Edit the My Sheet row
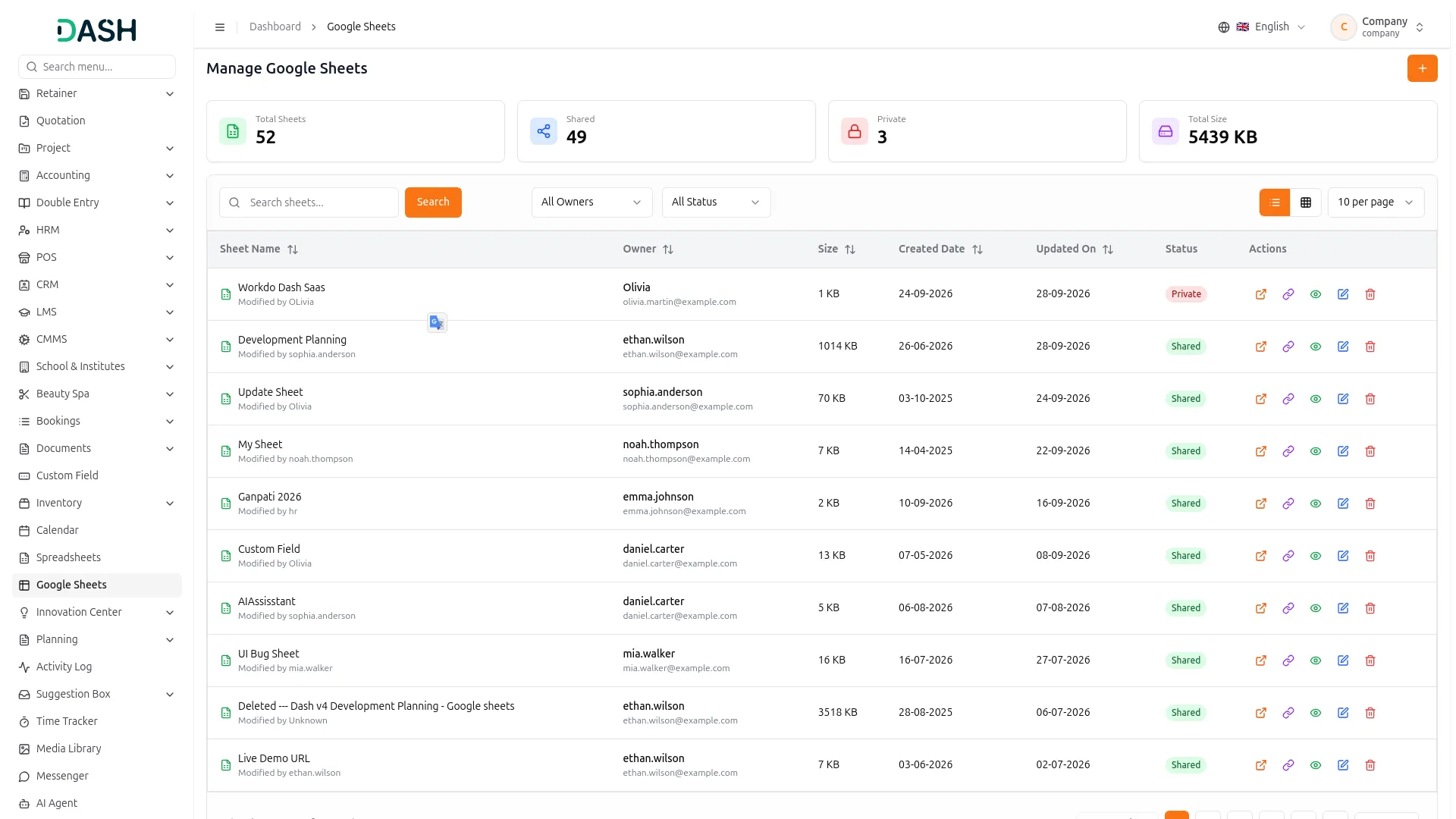This screenshot has width=1456, height=819. [1343, 451]
